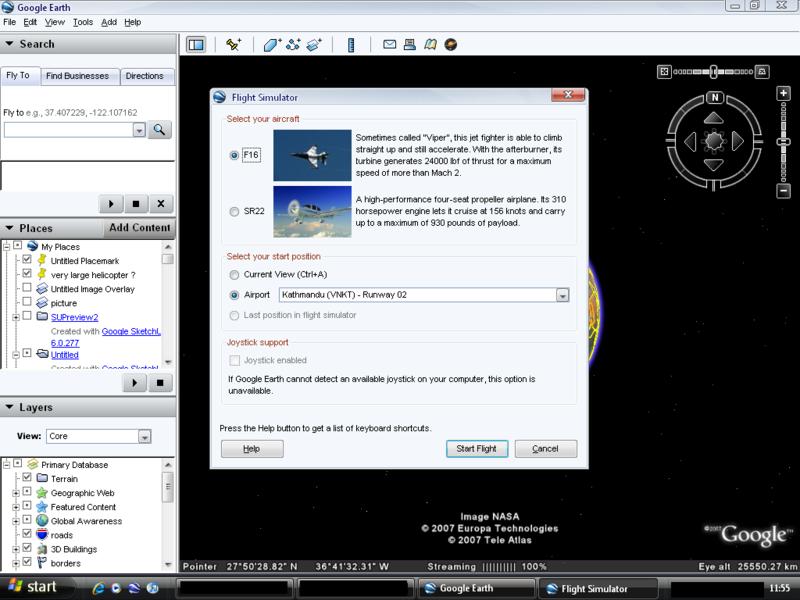Screen dimensions: 800x600
Task: Toggle the sidebar panel toolbar icon
Action: coord(196,44)
